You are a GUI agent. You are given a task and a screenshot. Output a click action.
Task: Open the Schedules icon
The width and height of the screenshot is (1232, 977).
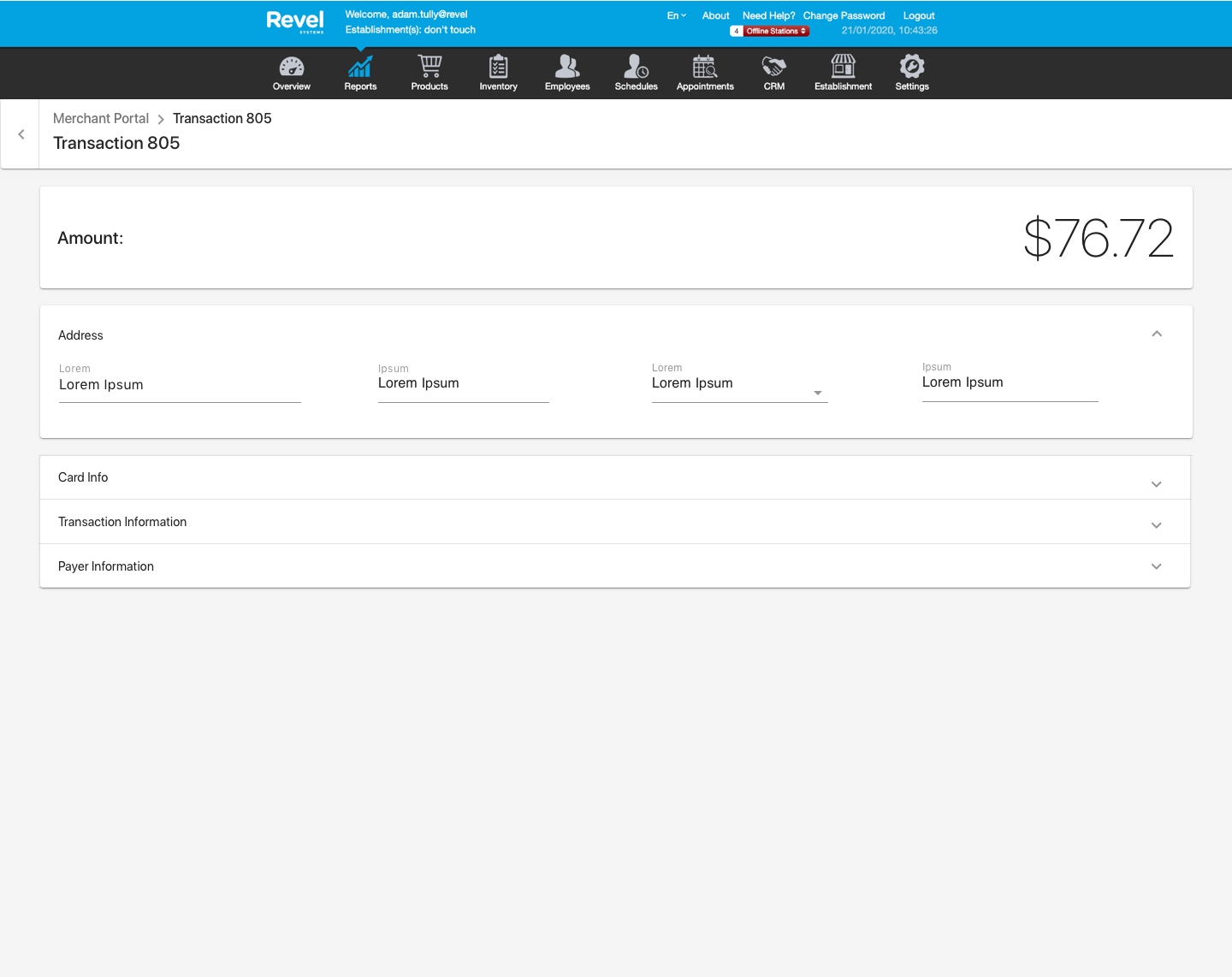pos(636,68)
